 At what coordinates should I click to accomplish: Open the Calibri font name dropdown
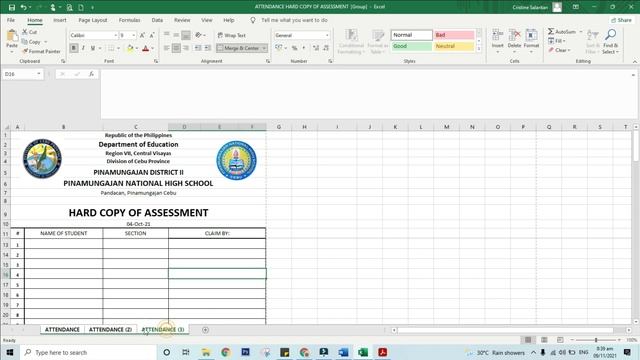coord(116,36)
